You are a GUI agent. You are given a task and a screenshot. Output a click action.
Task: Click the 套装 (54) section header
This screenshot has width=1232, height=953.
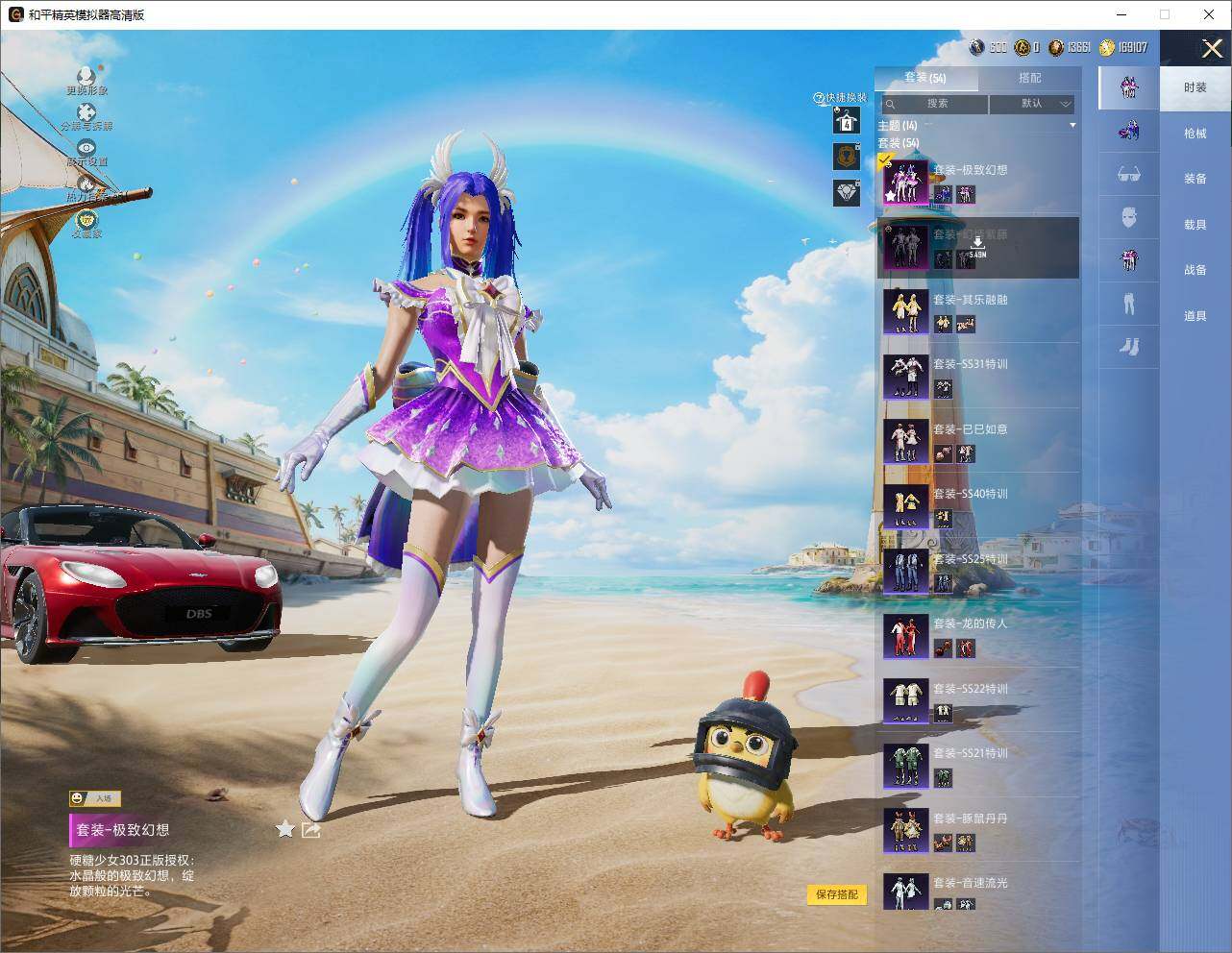(x=899, y=143)
